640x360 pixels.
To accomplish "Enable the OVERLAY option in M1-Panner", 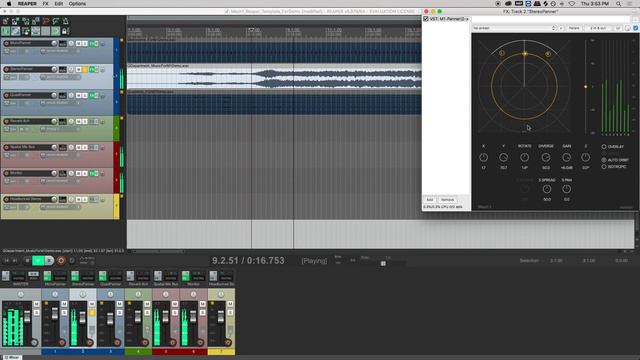I will pyautogui.click(x=604, y=147).
